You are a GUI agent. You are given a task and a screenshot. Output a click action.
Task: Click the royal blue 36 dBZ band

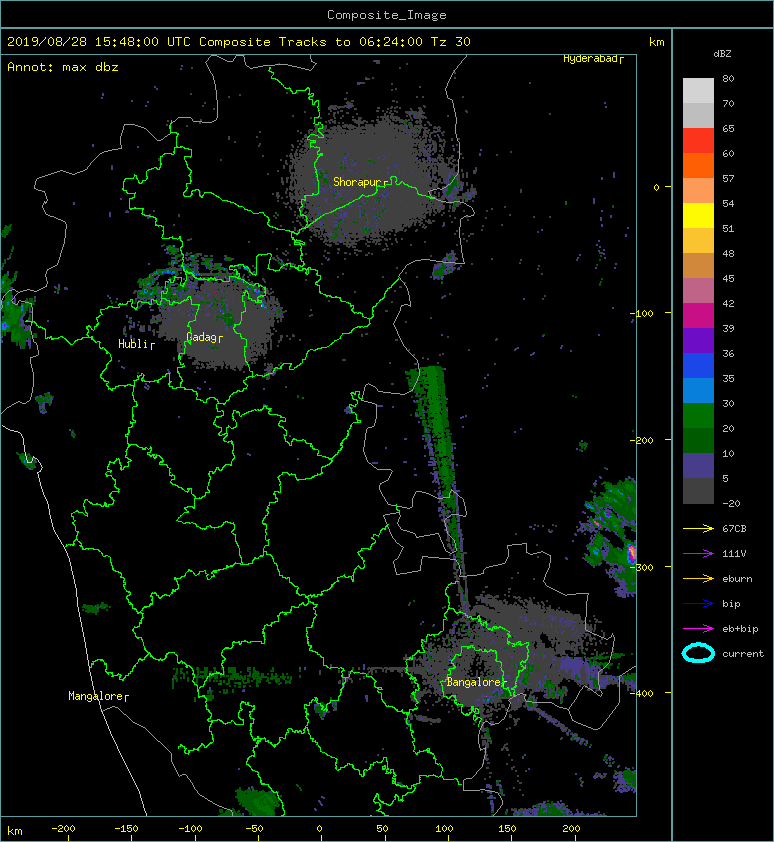pyautogui.click(x=698, y=365)
